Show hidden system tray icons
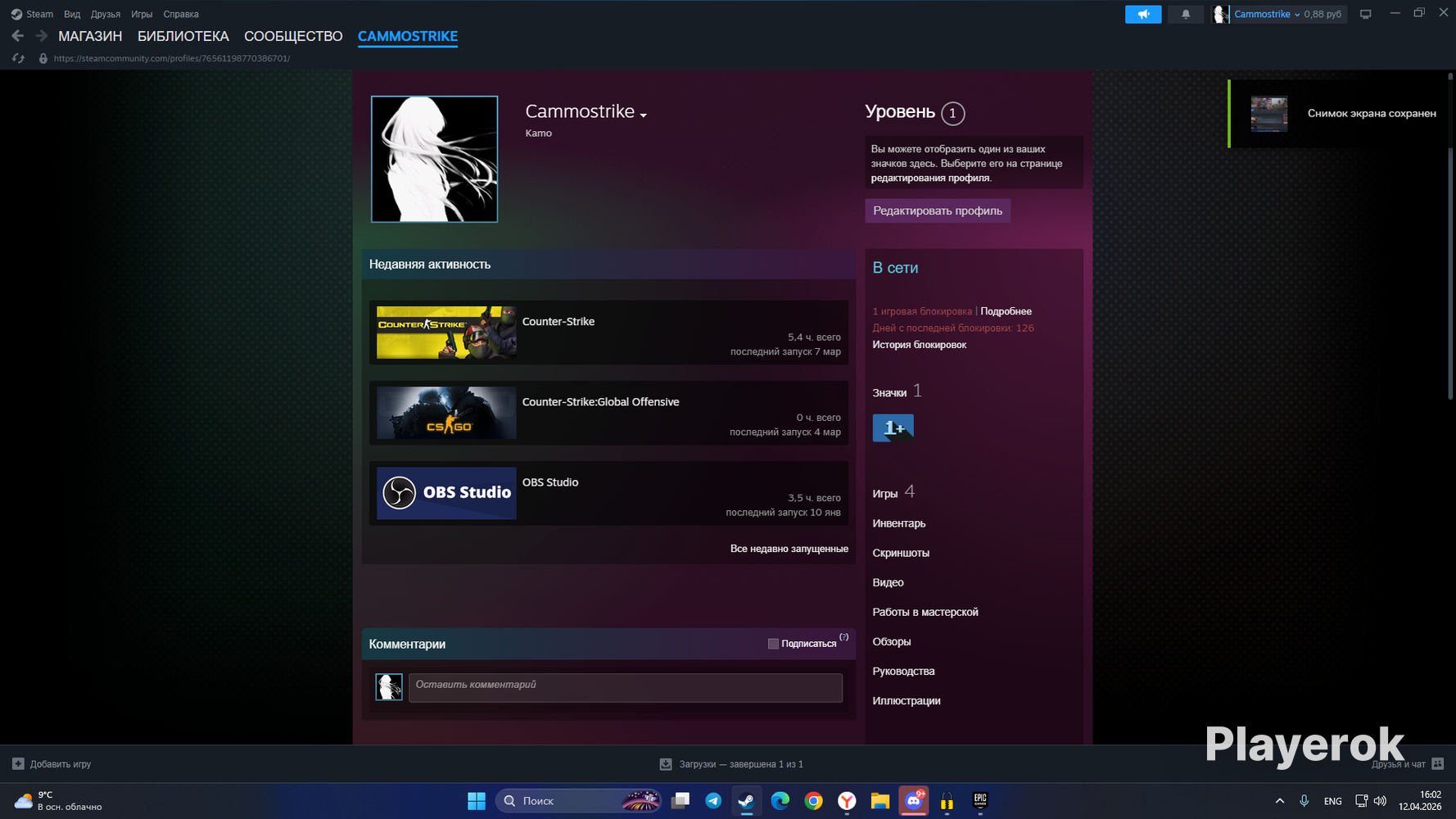This screenshot has height=819, width=1456. [1279, 801]
